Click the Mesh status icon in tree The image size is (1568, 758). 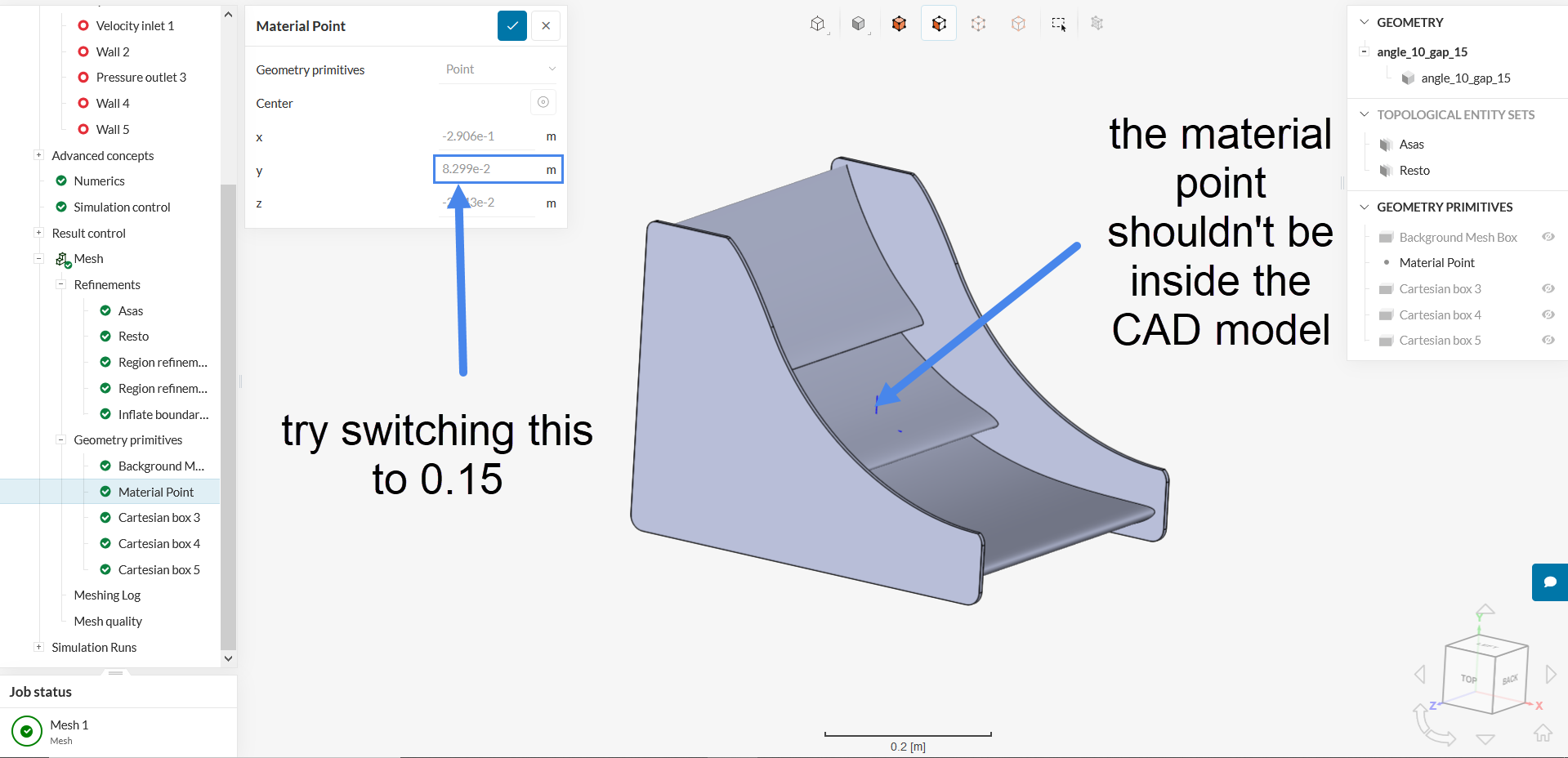pyautogui.click(x=63, y=260)
